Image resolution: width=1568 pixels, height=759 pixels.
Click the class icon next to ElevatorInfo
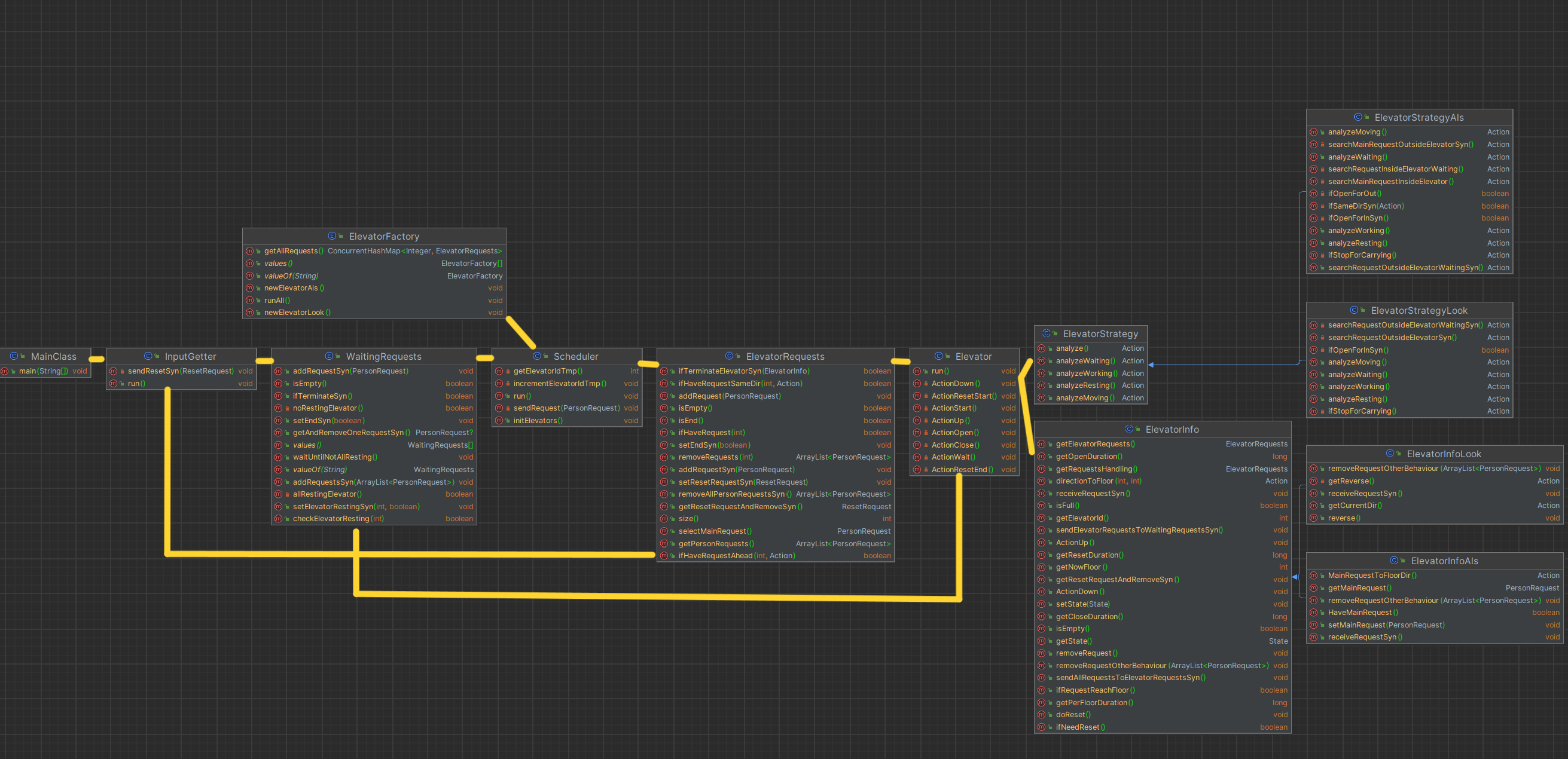coord(1128,429)
